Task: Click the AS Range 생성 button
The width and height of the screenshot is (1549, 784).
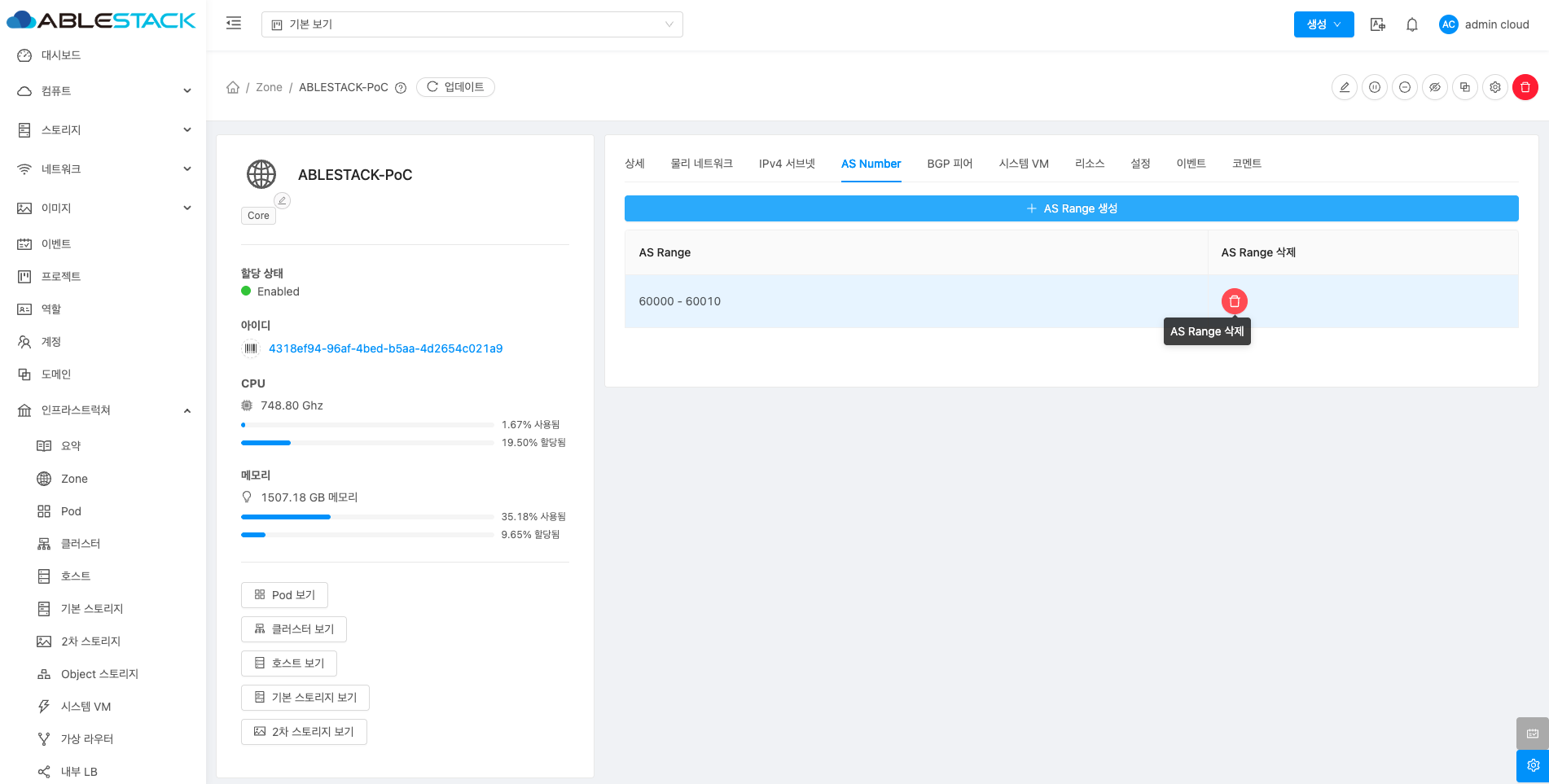Action: click(1071, 208)
